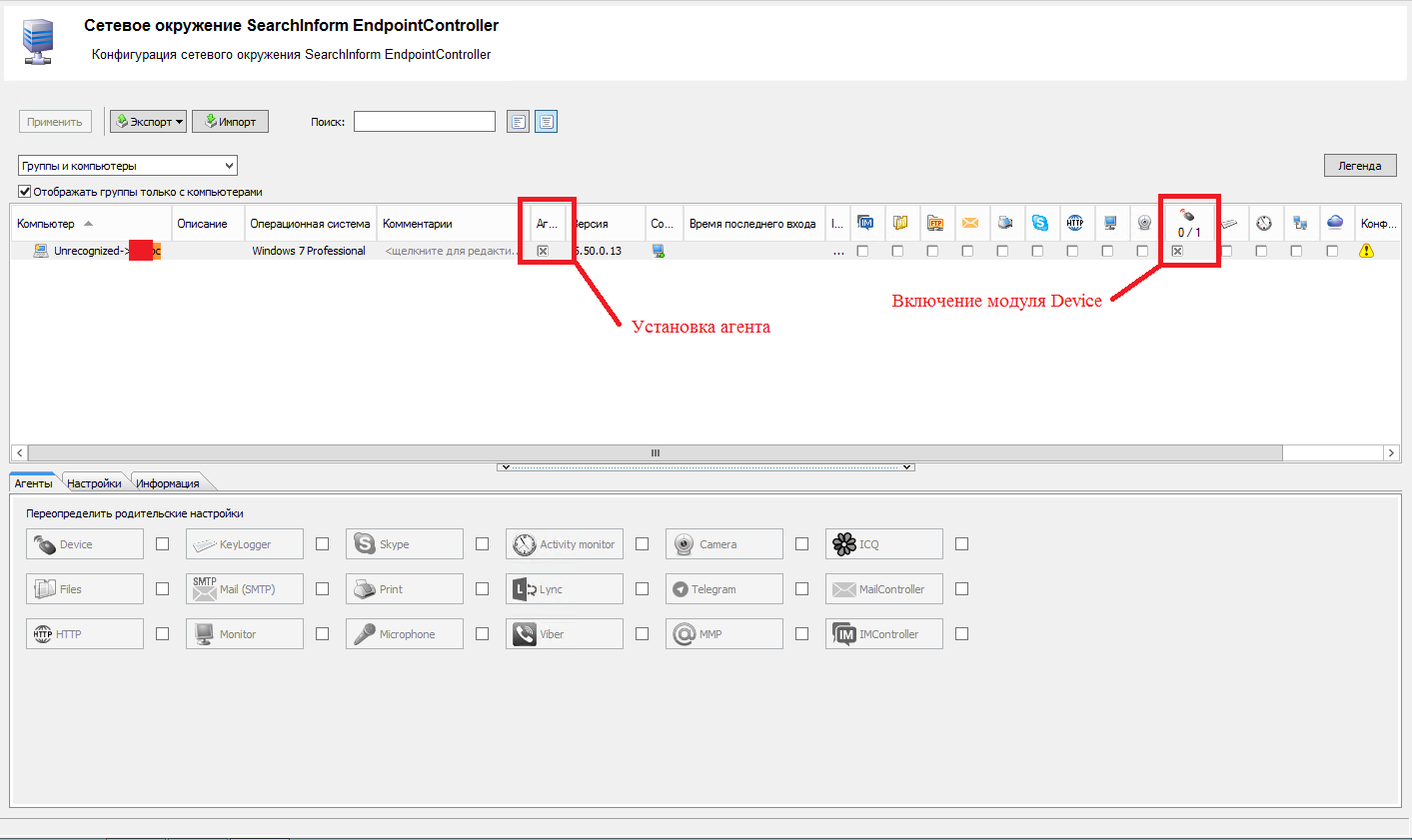This screenshot has width=1412, height=840.
Task: Click the yellow warning icon in computer row
Action: 1367,251
